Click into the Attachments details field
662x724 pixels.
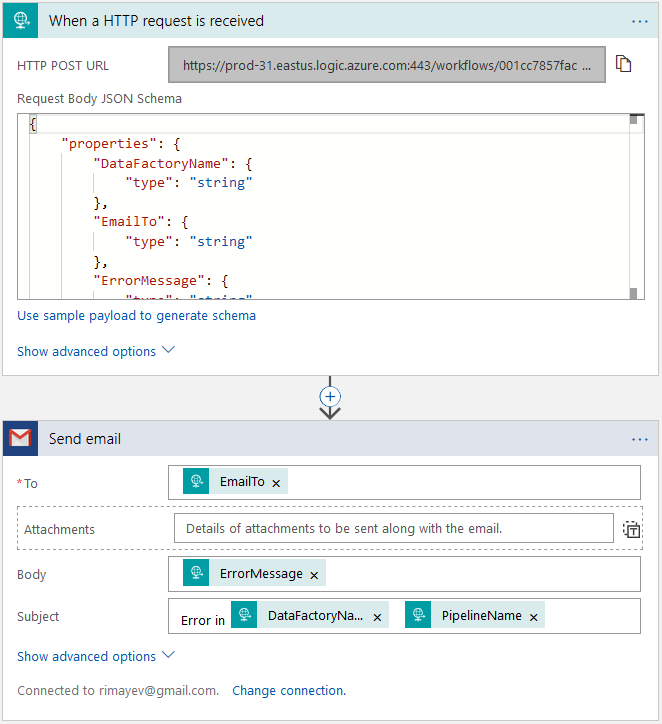point(393,529)
